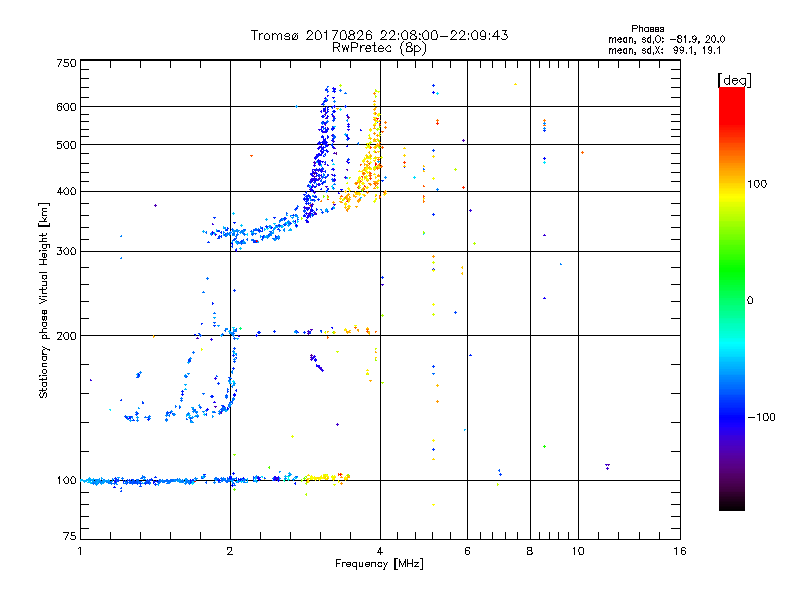Click the '8' frequency tick label
The height and width of the screenshot is (600, 800).
[x=530, y=551]
